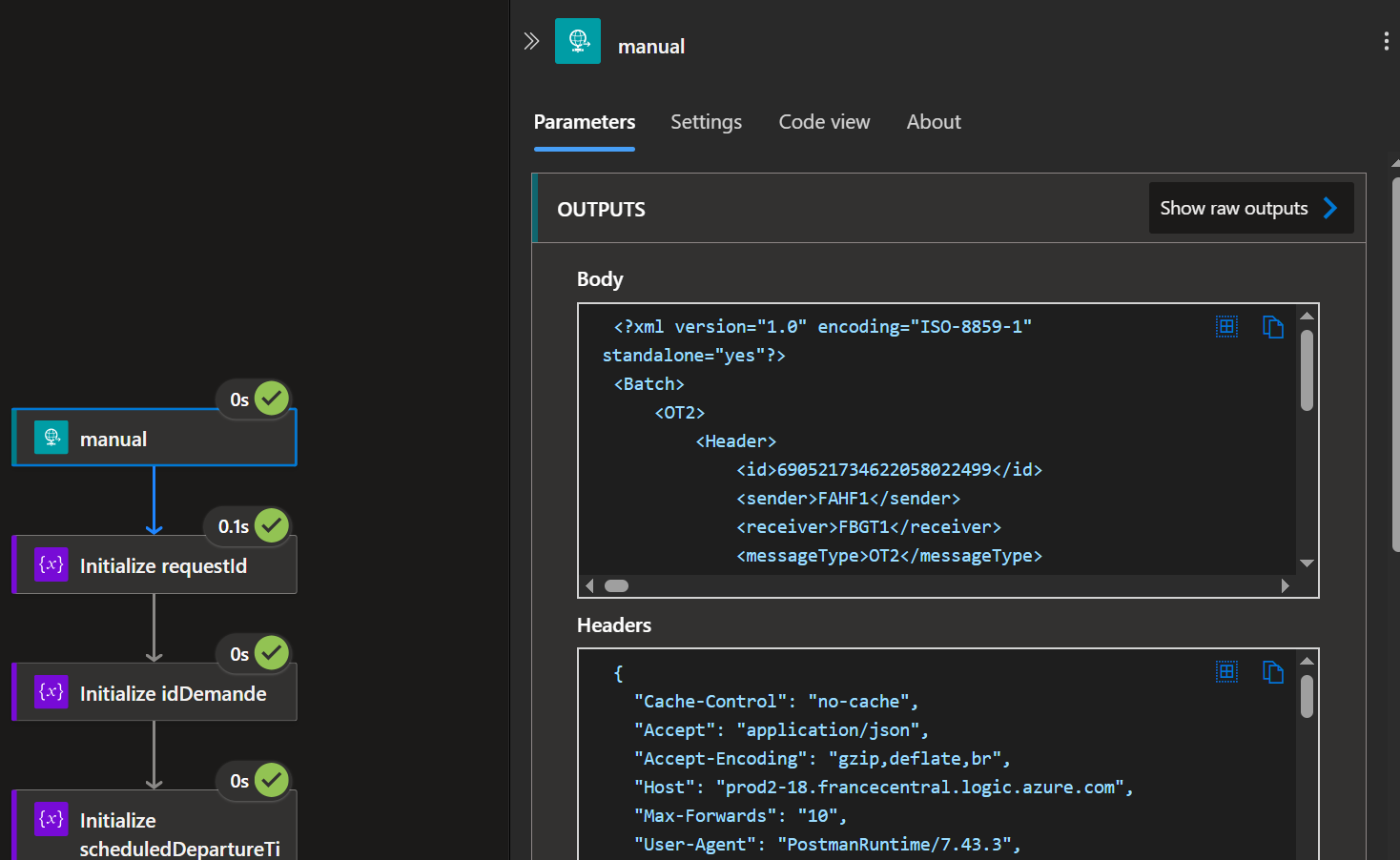
Task: Collapse the panel with the double-chevron
Action: coord(531,41)
